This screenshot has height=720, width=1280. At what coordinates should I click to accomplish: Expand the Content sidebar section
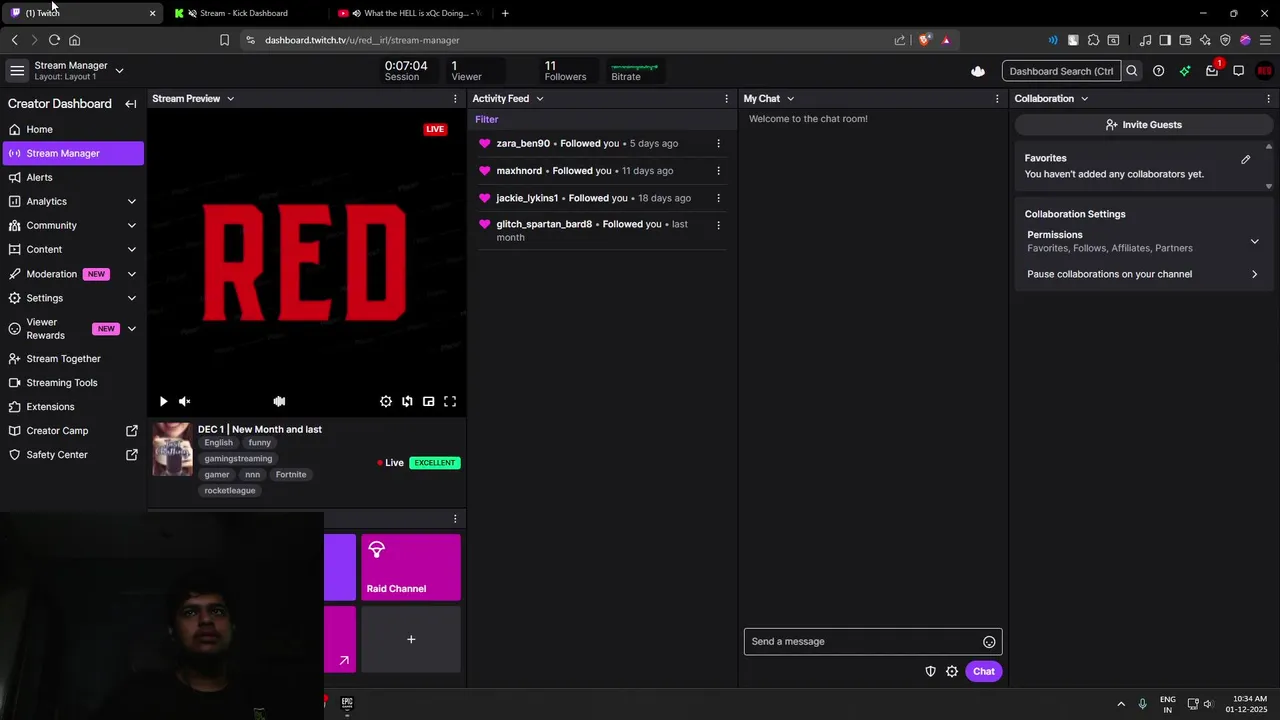click(132, 249)
